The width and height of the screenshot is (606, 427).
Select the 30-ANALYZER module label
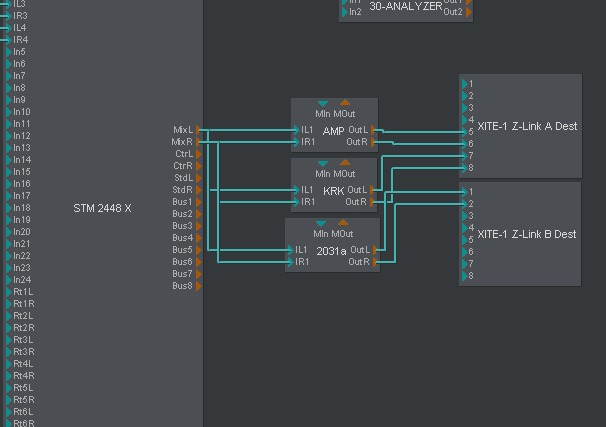[x=406, y=6]
